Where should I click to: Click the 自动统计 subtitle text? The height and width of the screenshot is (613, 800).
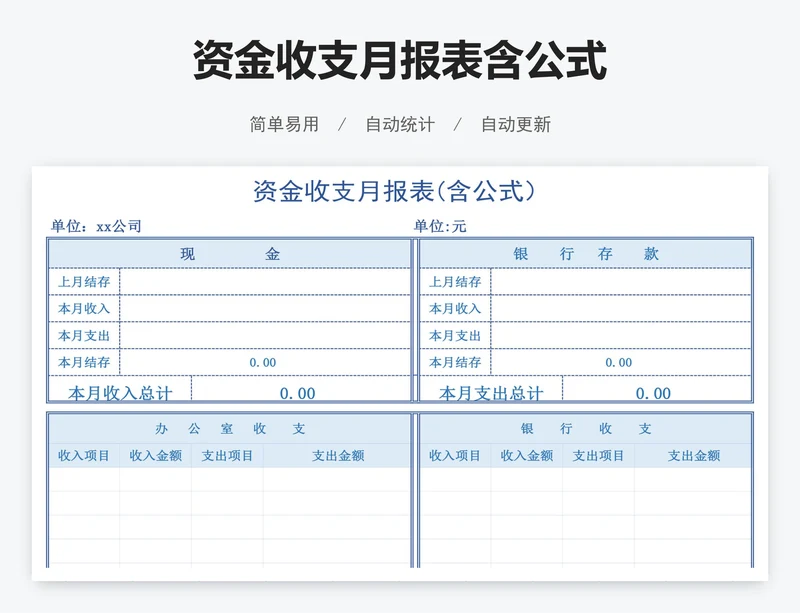click(400, 125)
